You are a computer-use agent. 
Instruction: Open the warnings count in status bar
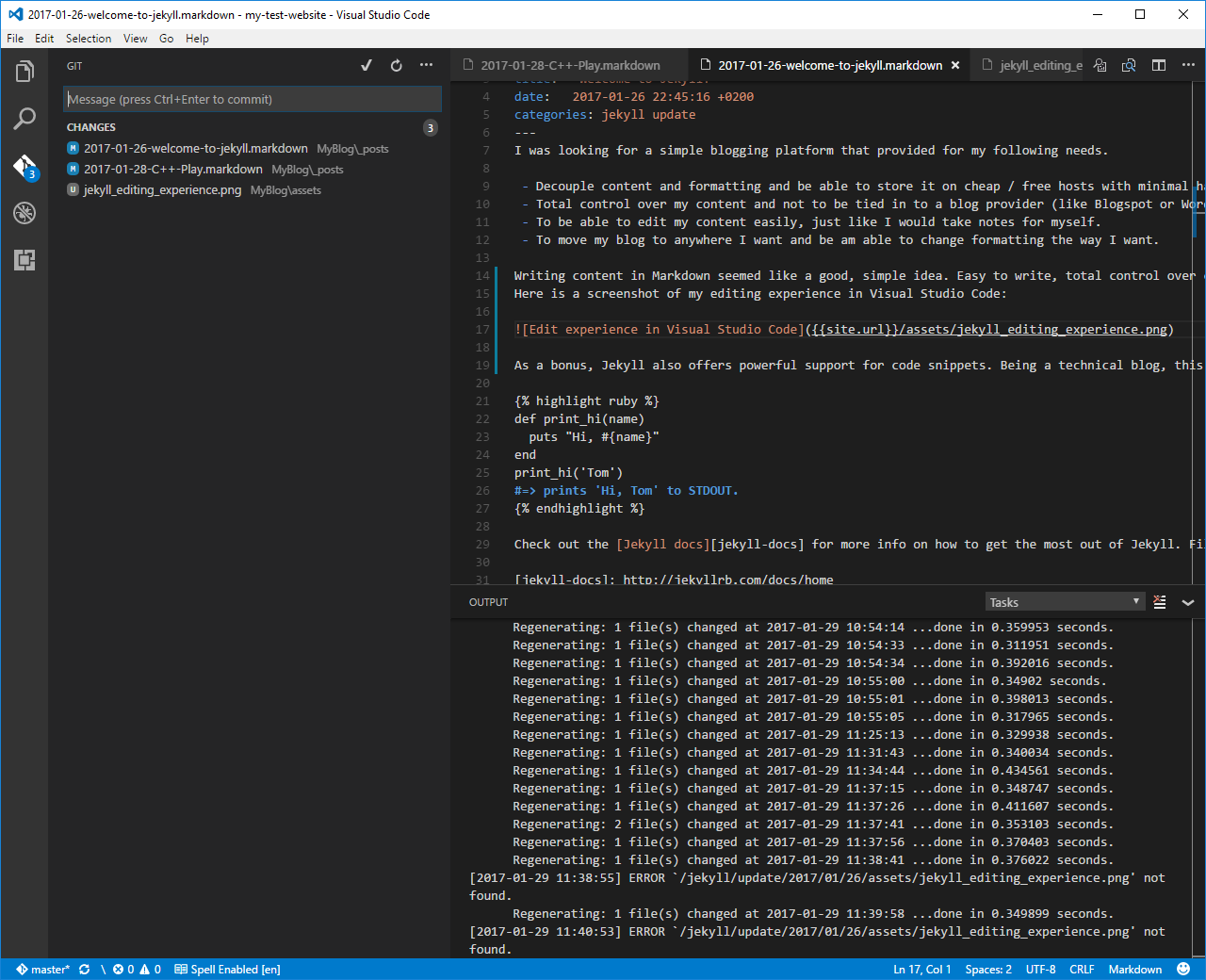coord(151,969)
